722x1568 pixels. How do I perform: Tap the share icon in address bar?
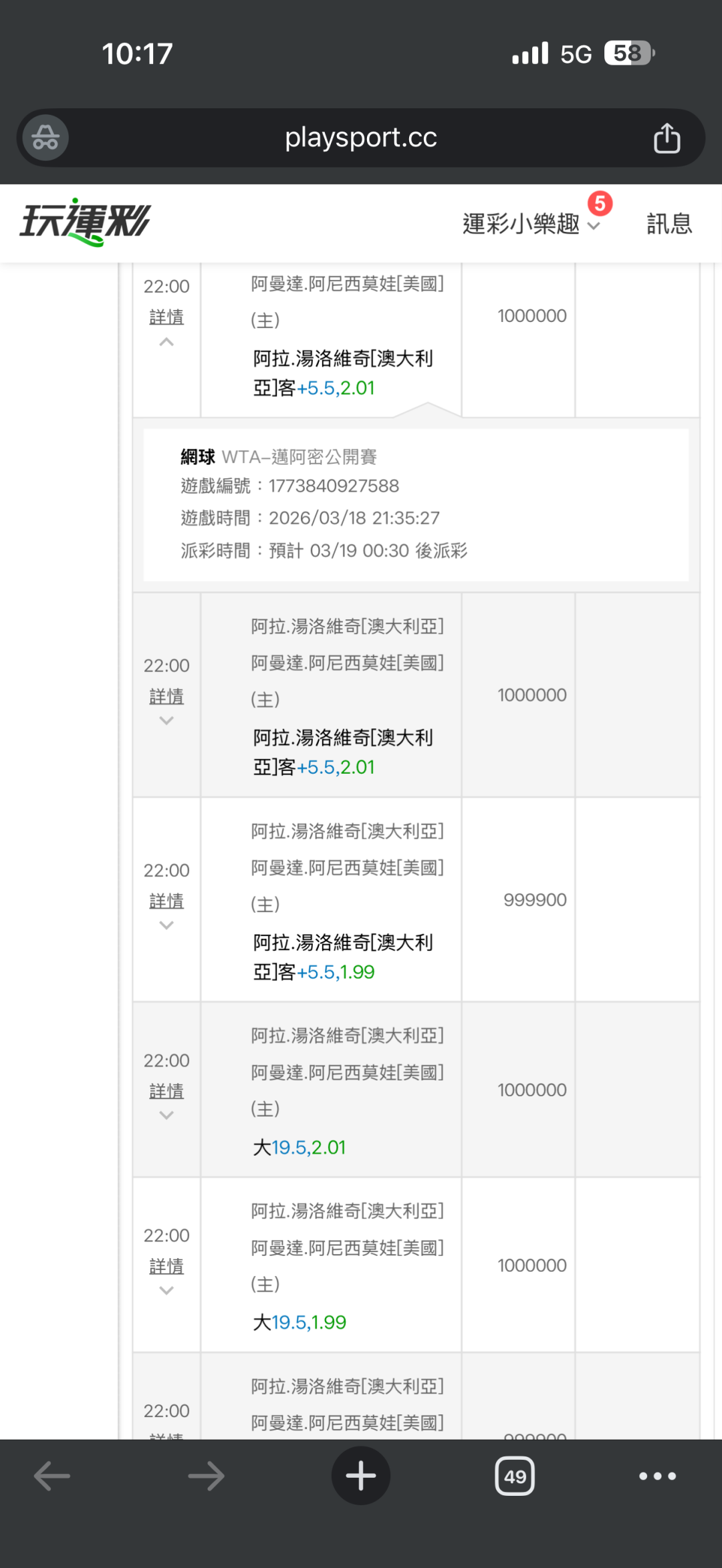[x=667, y=138]
